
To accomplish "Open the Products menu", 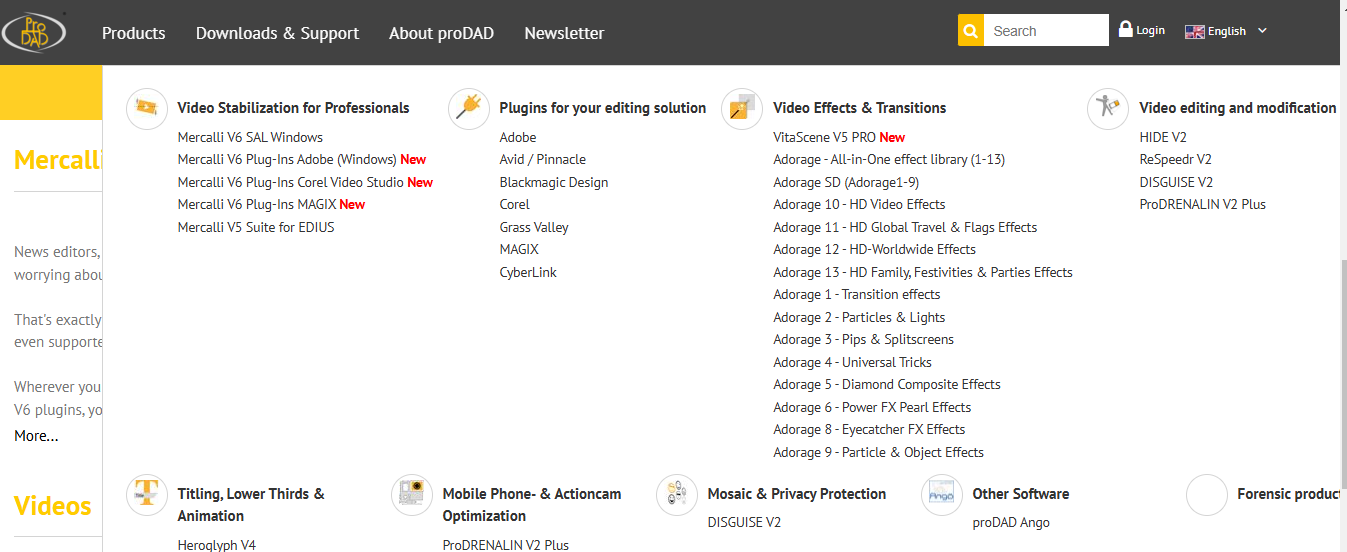I will click(133, 33).
